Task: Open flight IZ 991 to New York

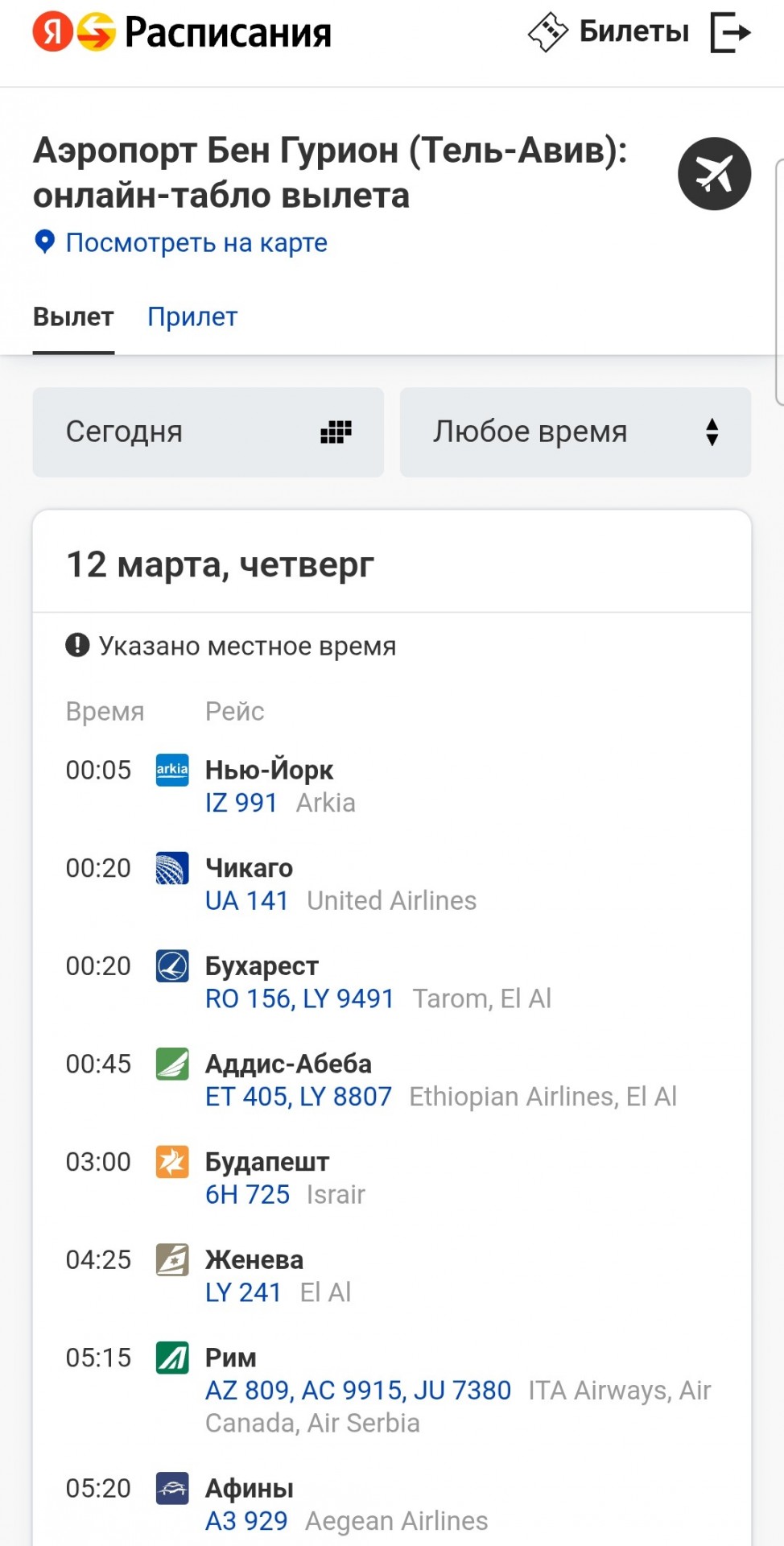Action: 241,803
